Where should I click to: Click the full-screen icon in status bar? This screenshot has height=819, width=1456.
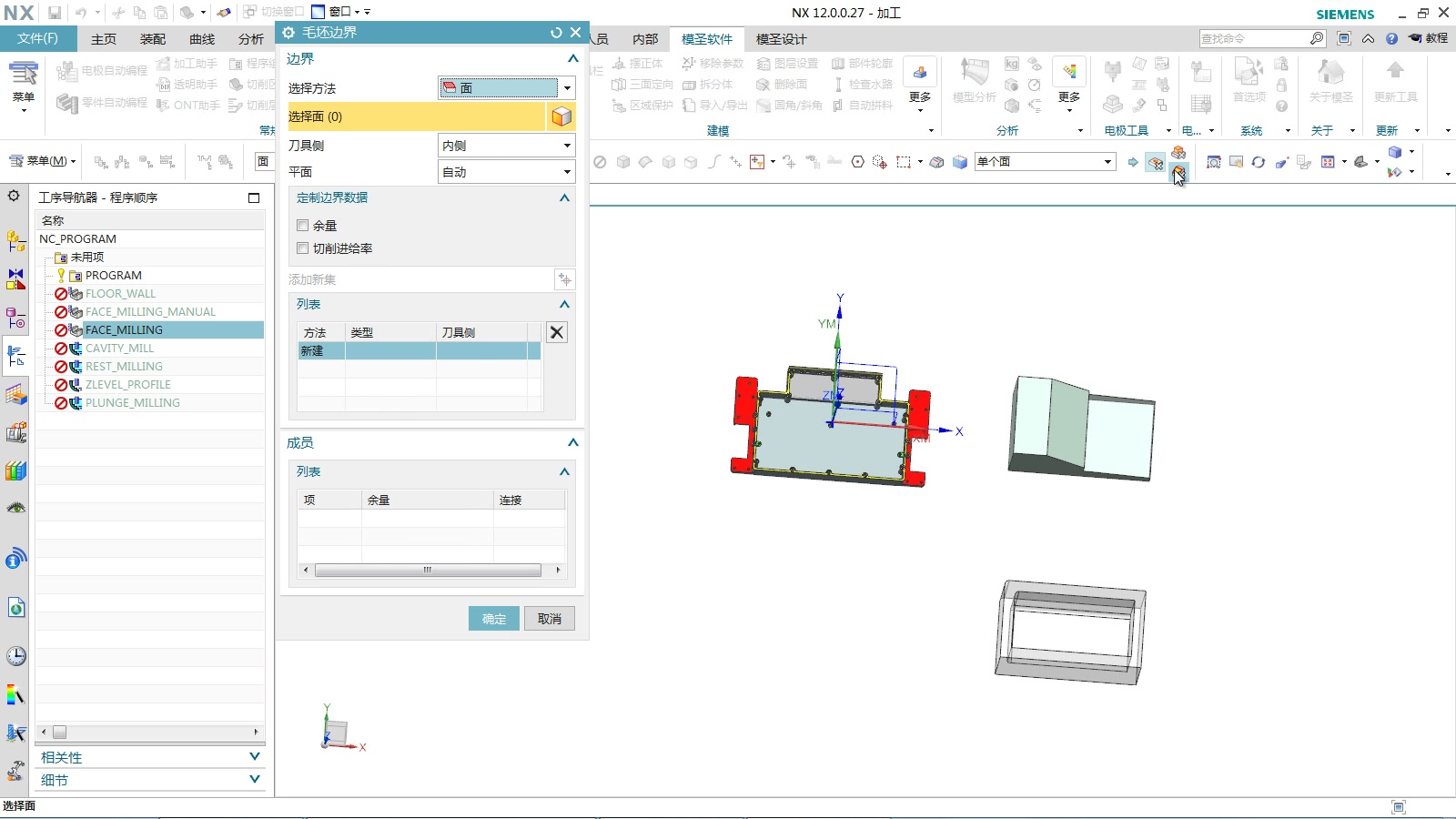click(x=1399, y=807)
